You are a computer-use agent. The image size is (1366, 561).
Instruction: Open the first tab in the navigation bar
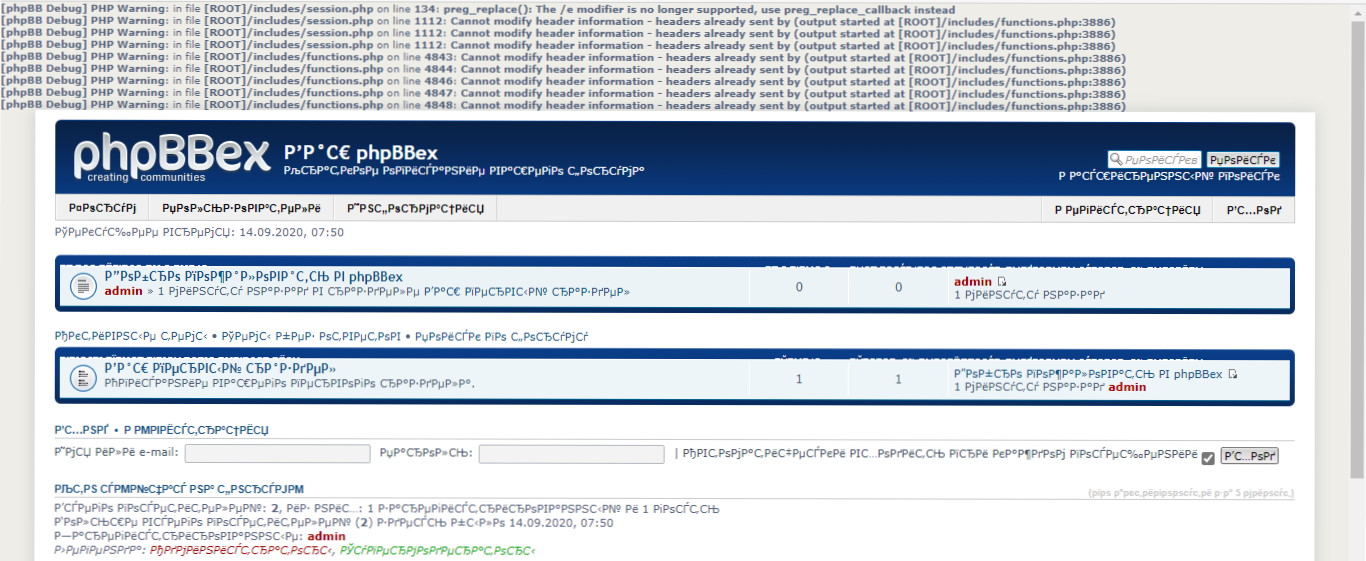[x=102, y=209]
